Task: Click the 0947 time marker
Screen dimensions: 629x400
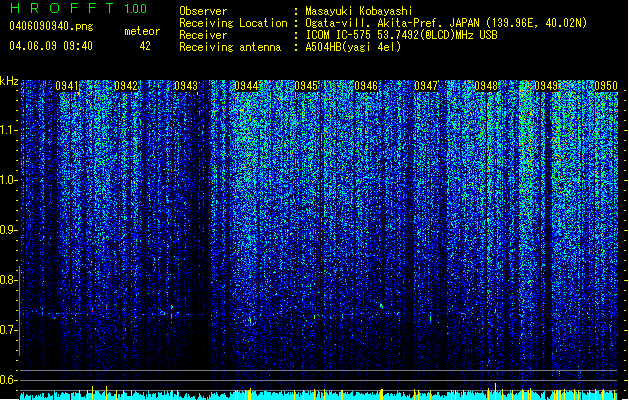Action: pos(426,86)
